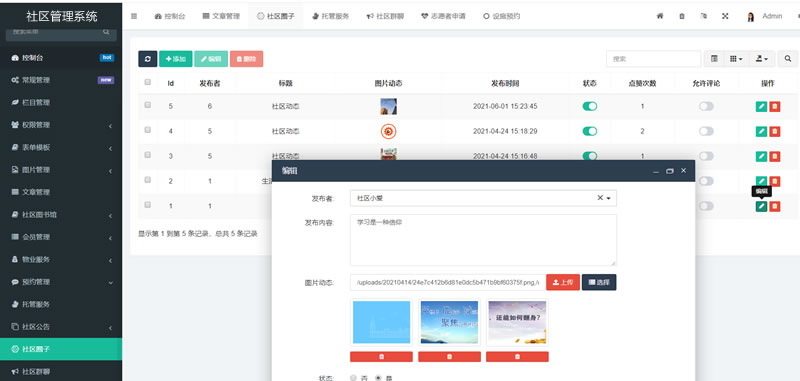Delete the third uploaded image in dialog

coord(517,357)
